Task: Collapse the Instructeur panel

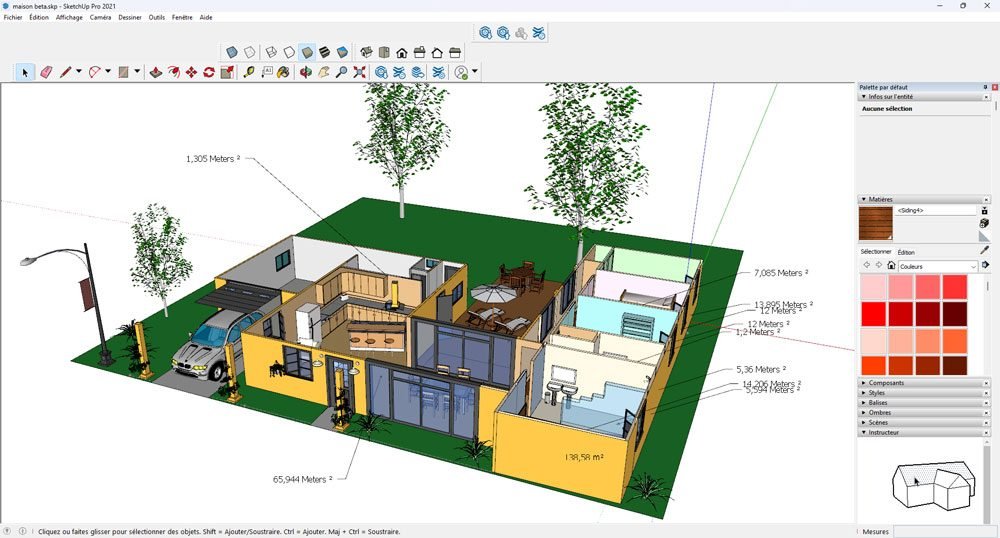Action: 923,432
